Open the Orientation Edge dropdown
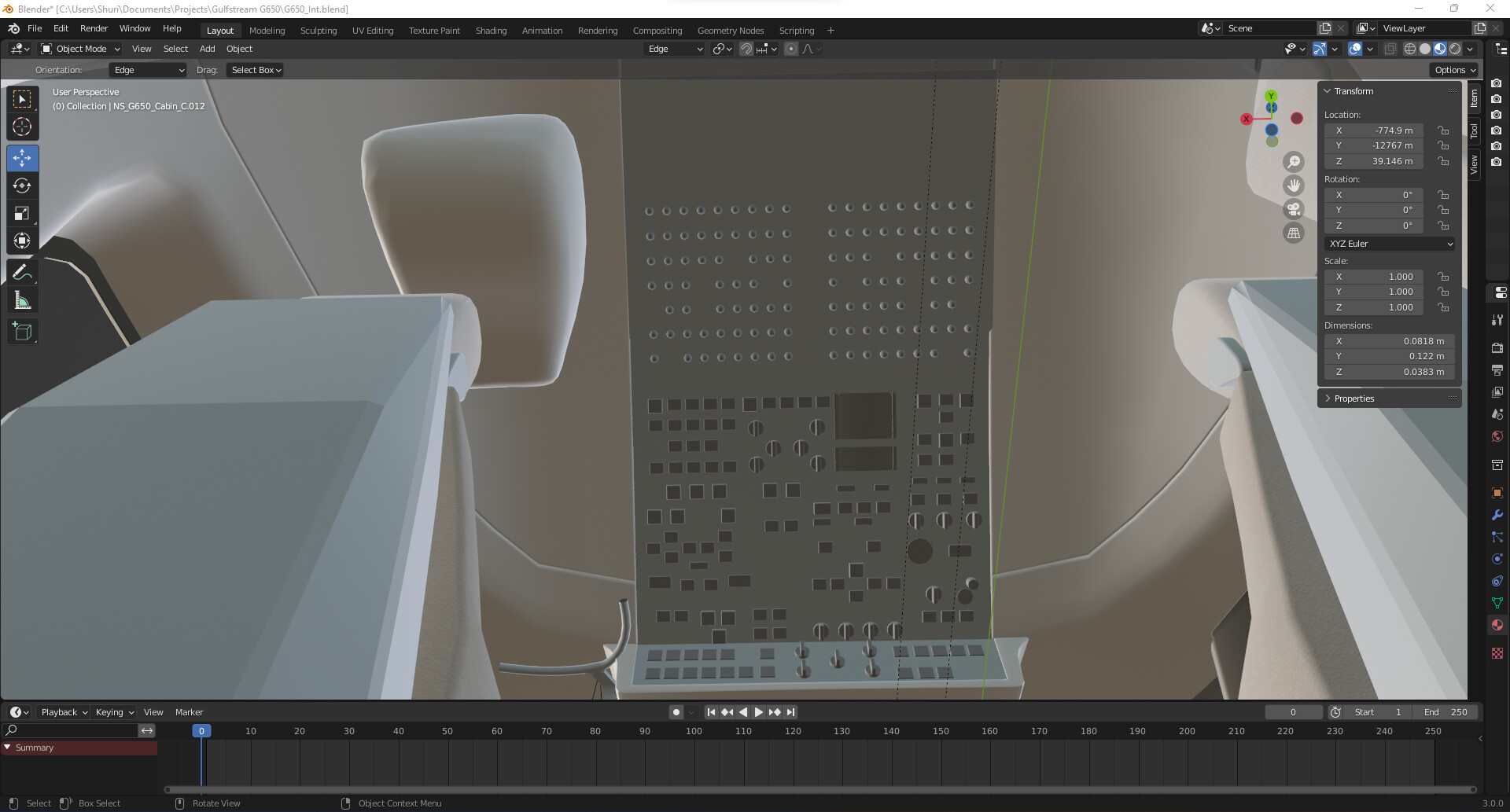 pyautogui.click(x=148, y=70)
